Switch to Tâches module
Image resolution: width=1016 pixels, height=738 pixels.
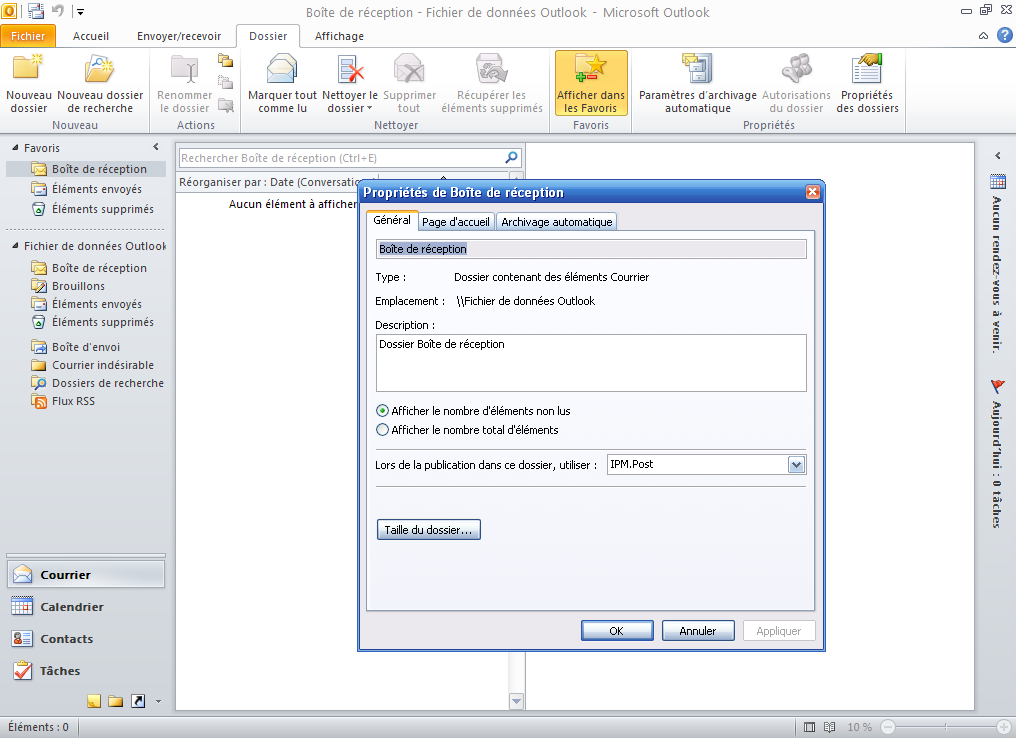[x=86, y=671]
